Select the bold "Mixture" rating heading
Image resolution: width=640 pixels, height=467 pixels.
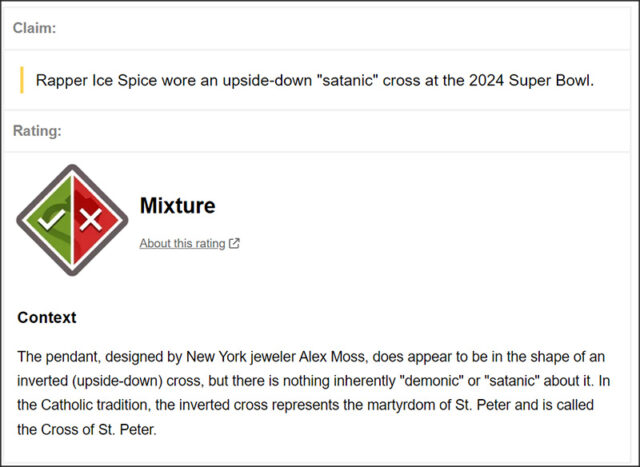pyautogui.click(x=178, y=205)
